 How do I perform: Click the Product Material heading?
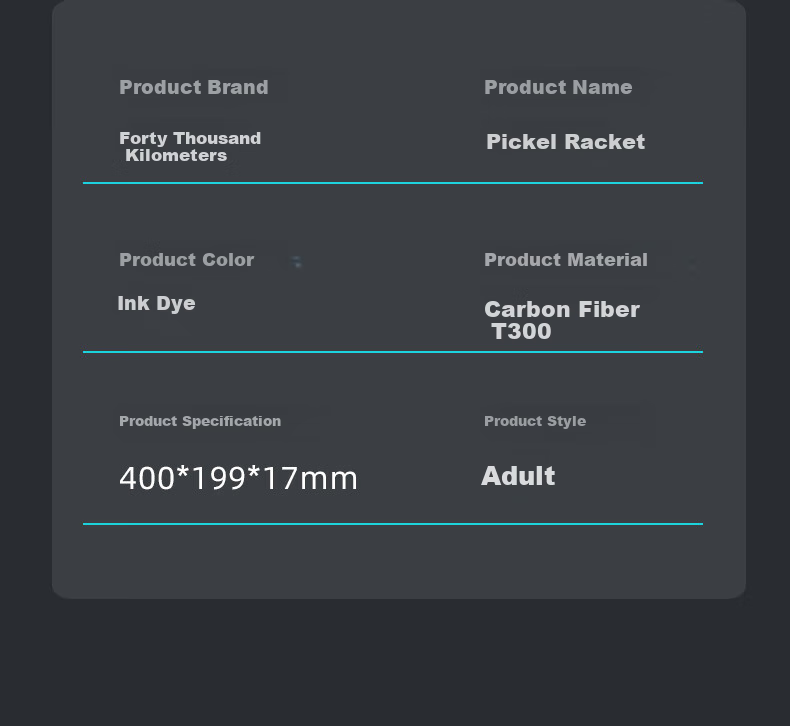[x=566, y=260]
